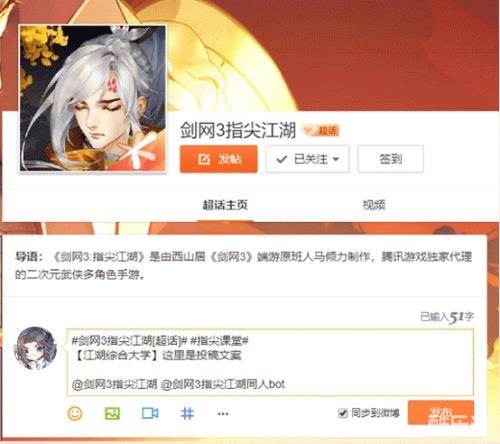Click the 签到 check-in button
Image resolution: width=500 pixels, height=444 pixels.
(x=391, y=159)
